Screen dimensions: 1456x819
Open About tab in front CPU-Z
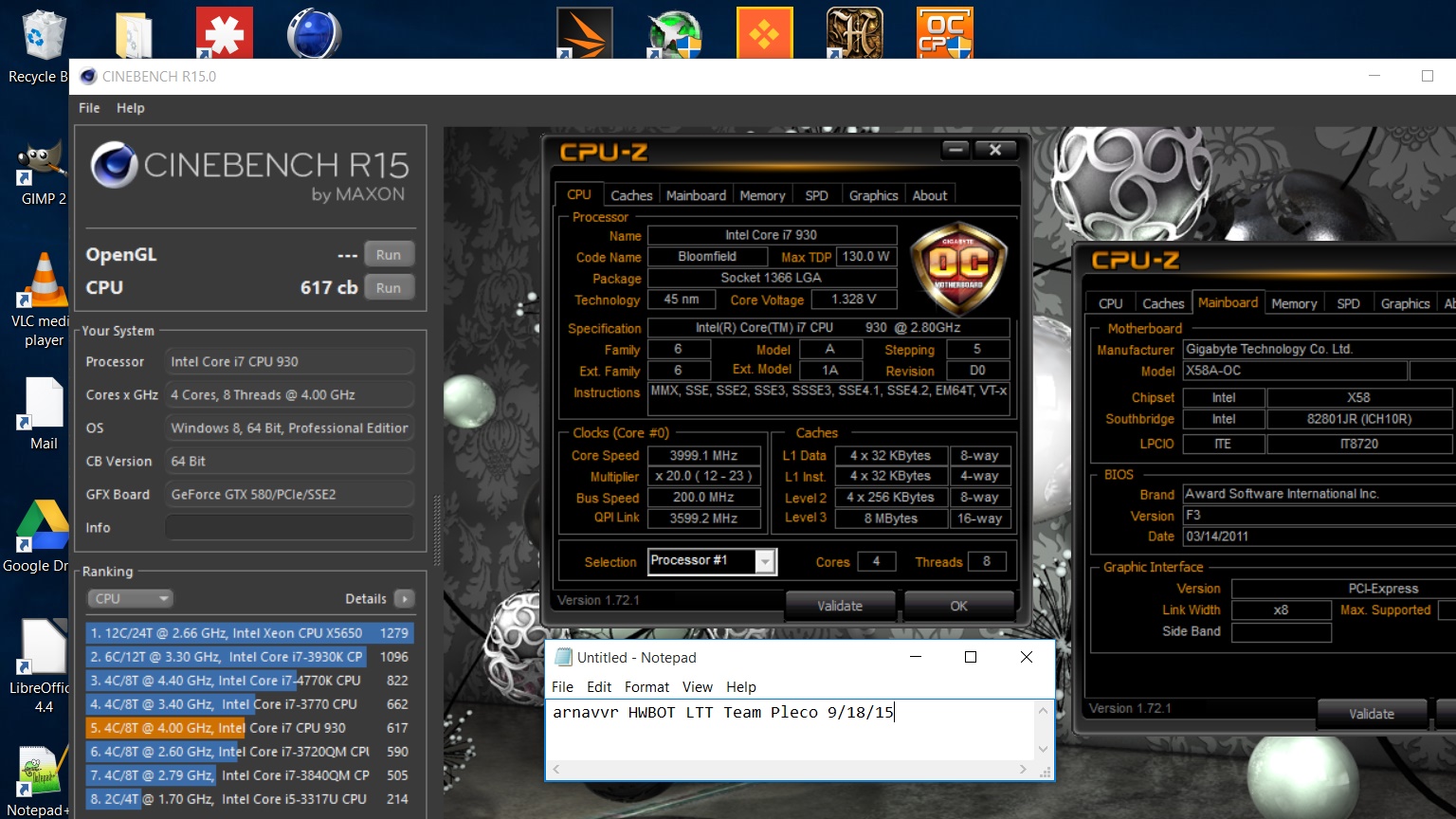pyautogui.click(x=930, y=195)
